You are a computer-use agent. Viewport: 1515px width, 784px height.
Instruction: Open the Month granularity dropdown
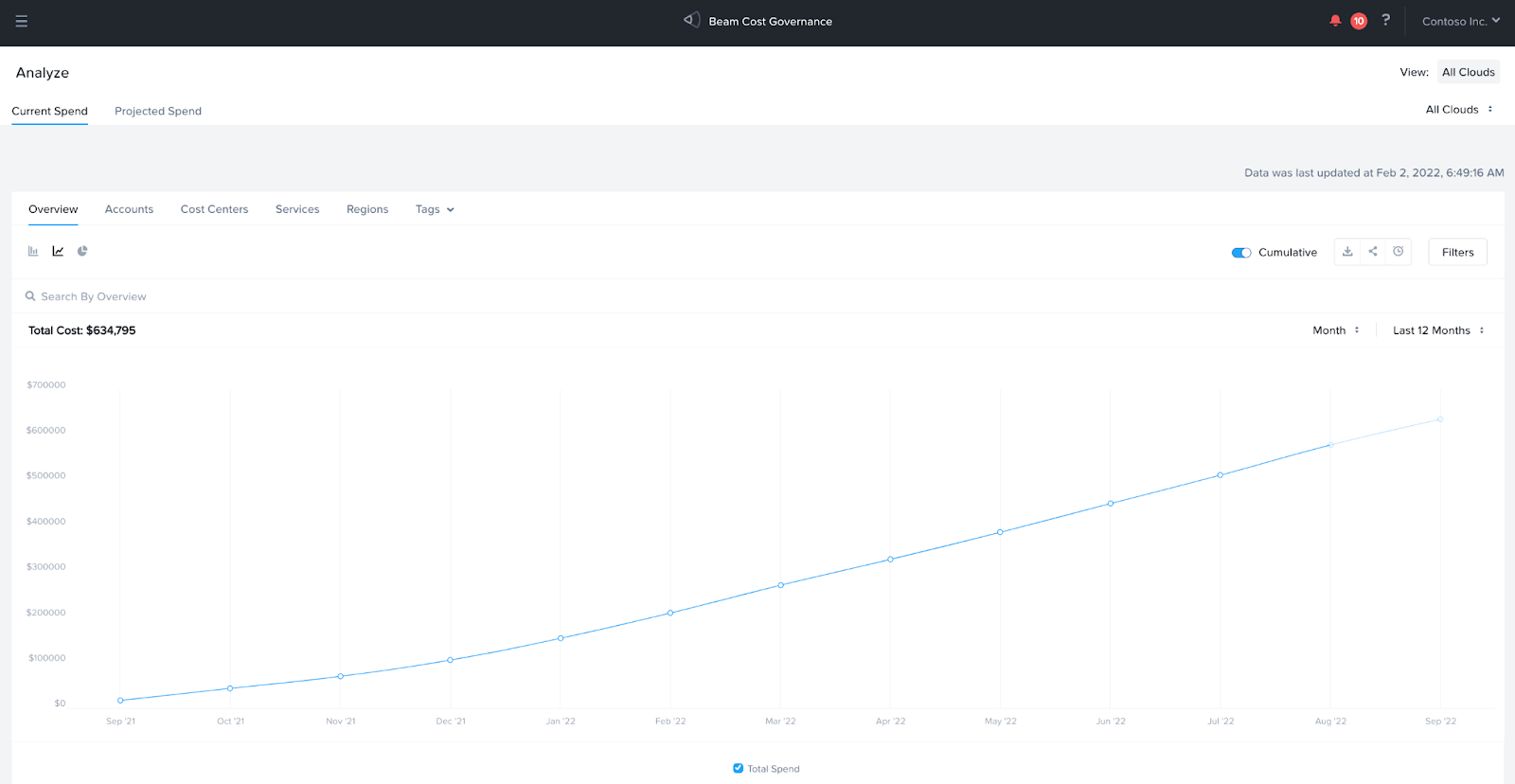pos(1335,330)
